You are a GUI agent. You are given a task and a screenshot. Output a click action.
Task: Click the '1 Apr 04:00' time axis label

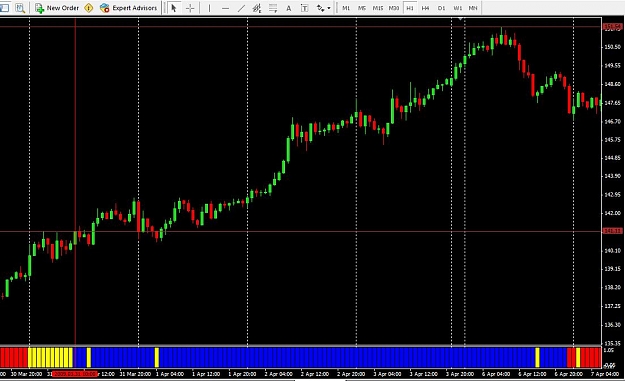pos(170,374)
